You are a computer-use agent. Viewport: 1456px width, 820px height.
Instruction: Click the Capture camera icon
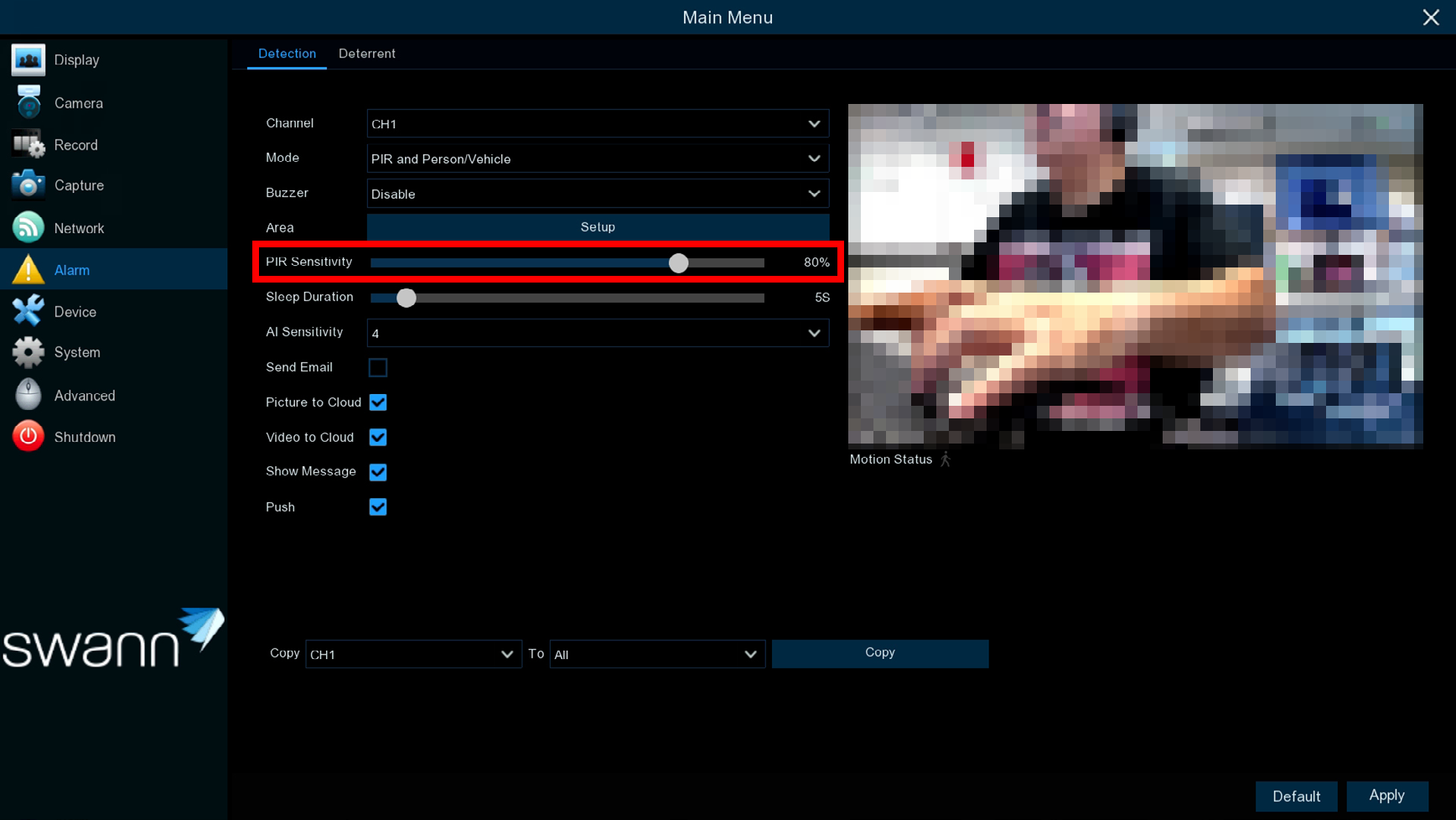pos(28,185)
